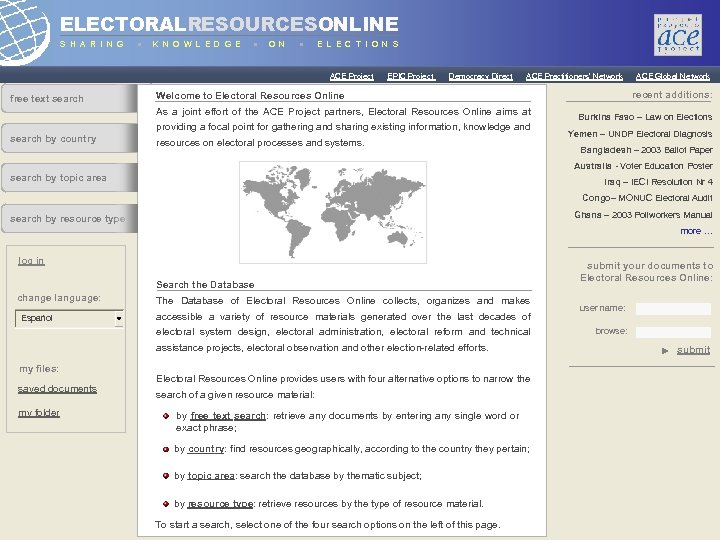Follow inline topic area link

click(211, 476)
